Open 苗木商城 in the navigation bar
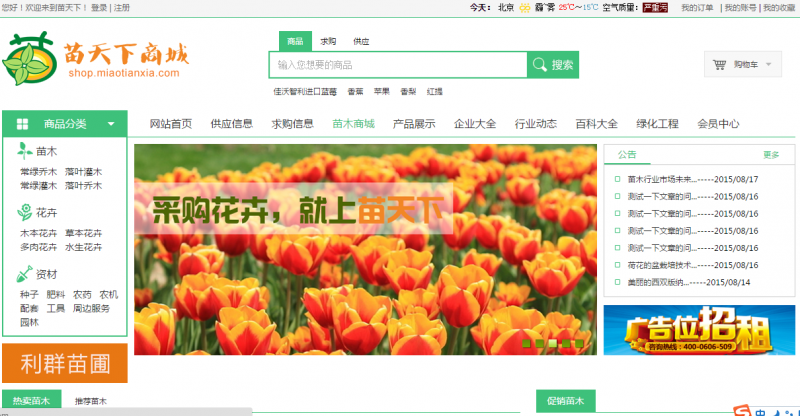The image size is (800, 416). point(353,124)
